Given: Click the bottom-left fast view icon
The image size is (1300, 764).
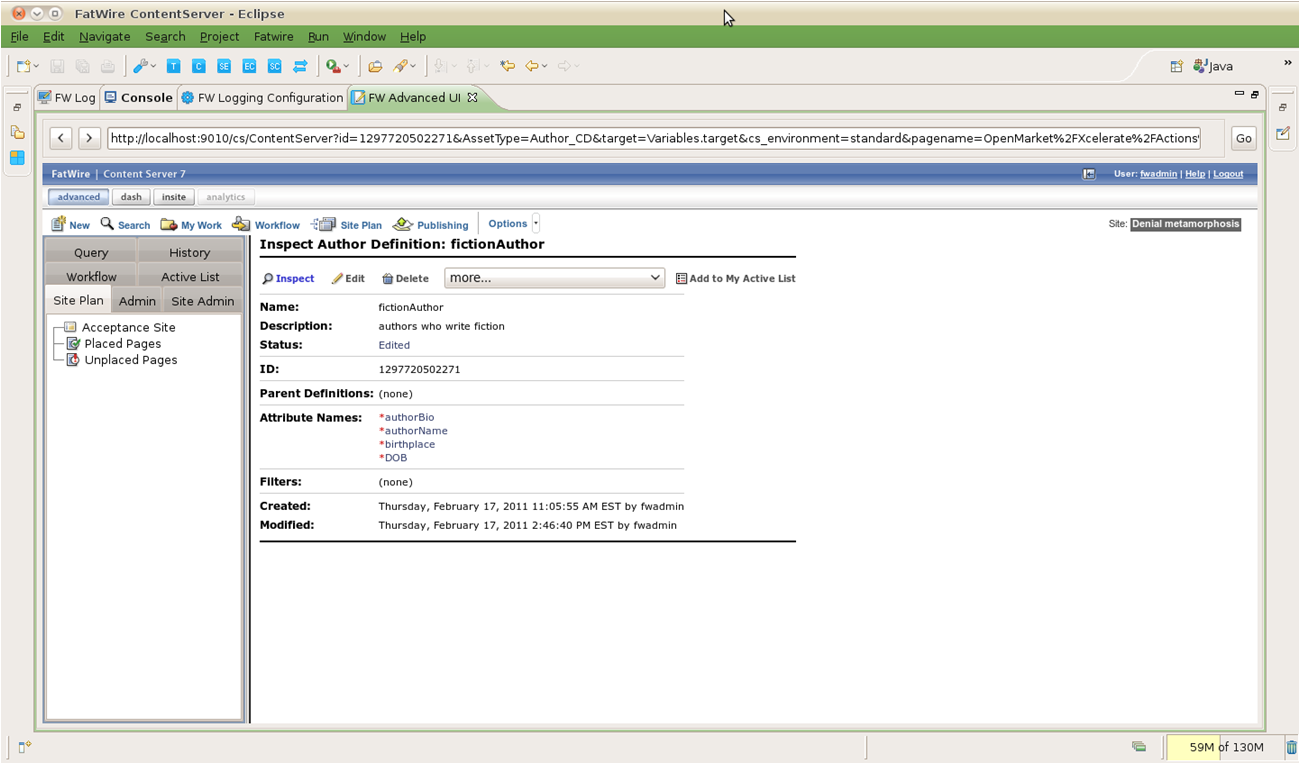Looking at the screenshot, I should (24, 747).
